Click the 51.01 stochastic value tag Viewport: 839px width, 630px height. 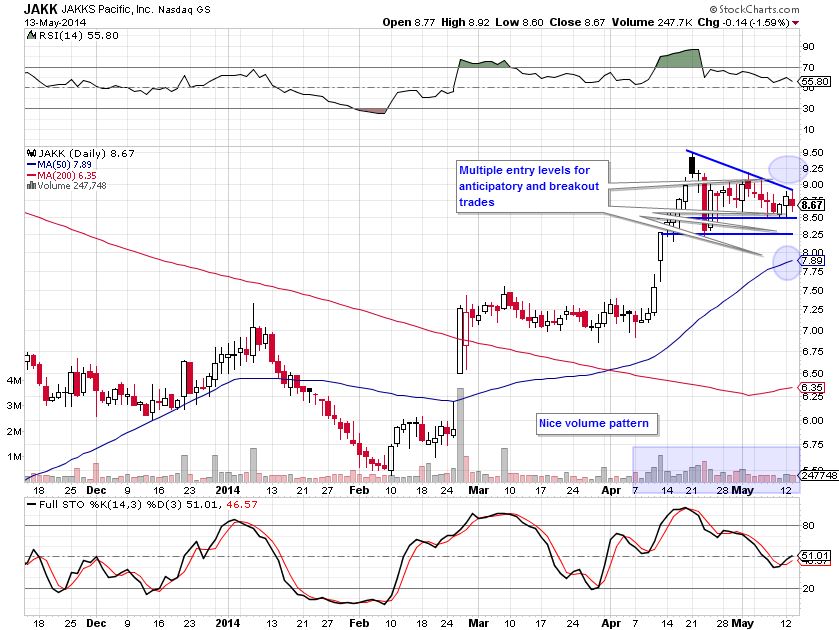point(815,556)
